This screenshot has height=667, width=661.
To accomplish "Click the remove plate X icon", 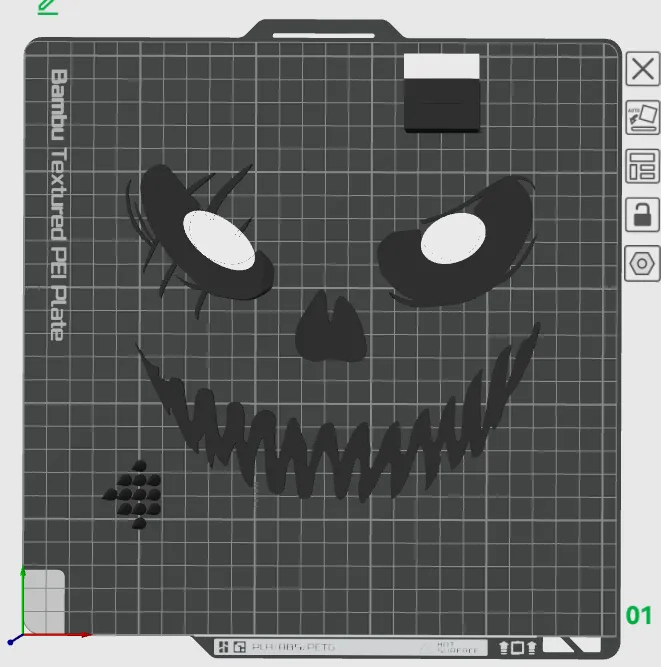I will pyautogui.click(x=643, y=69).
